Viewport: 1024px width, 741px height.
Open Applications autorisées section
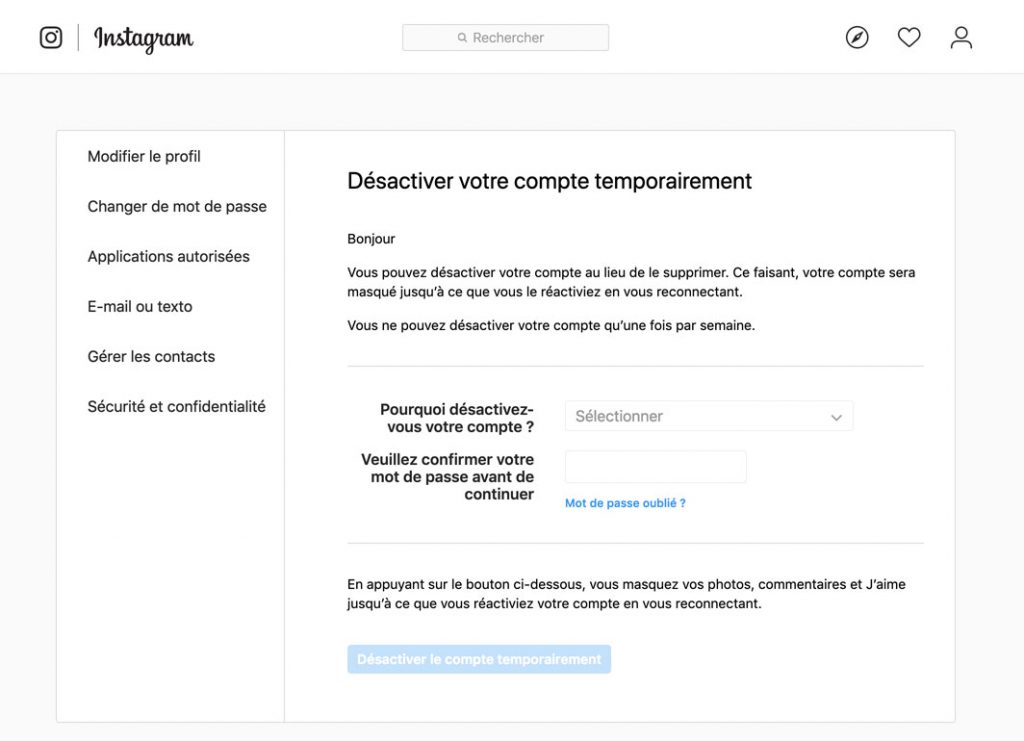pyautogui.click(x=168, y=257)
